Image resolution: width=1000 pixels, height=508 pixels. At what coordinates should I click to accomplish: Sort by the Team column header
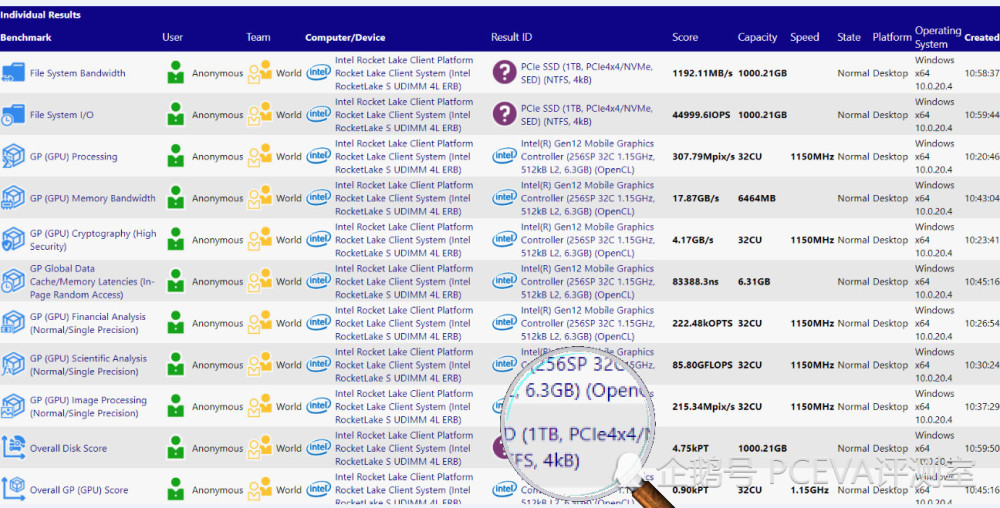pos(258,38)
